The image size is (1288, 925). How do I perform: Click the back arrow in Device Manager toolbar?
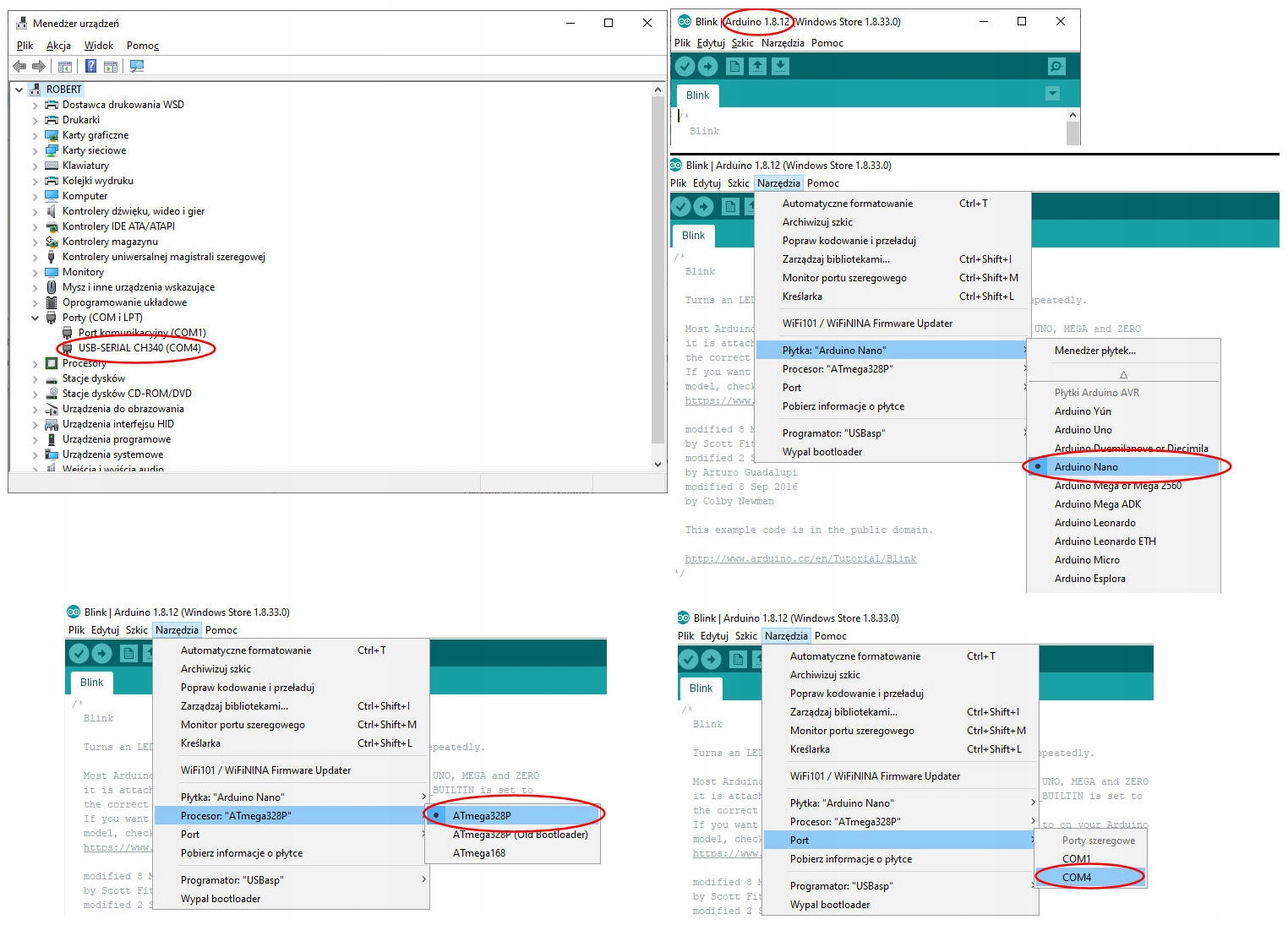[x=19, y=66]
